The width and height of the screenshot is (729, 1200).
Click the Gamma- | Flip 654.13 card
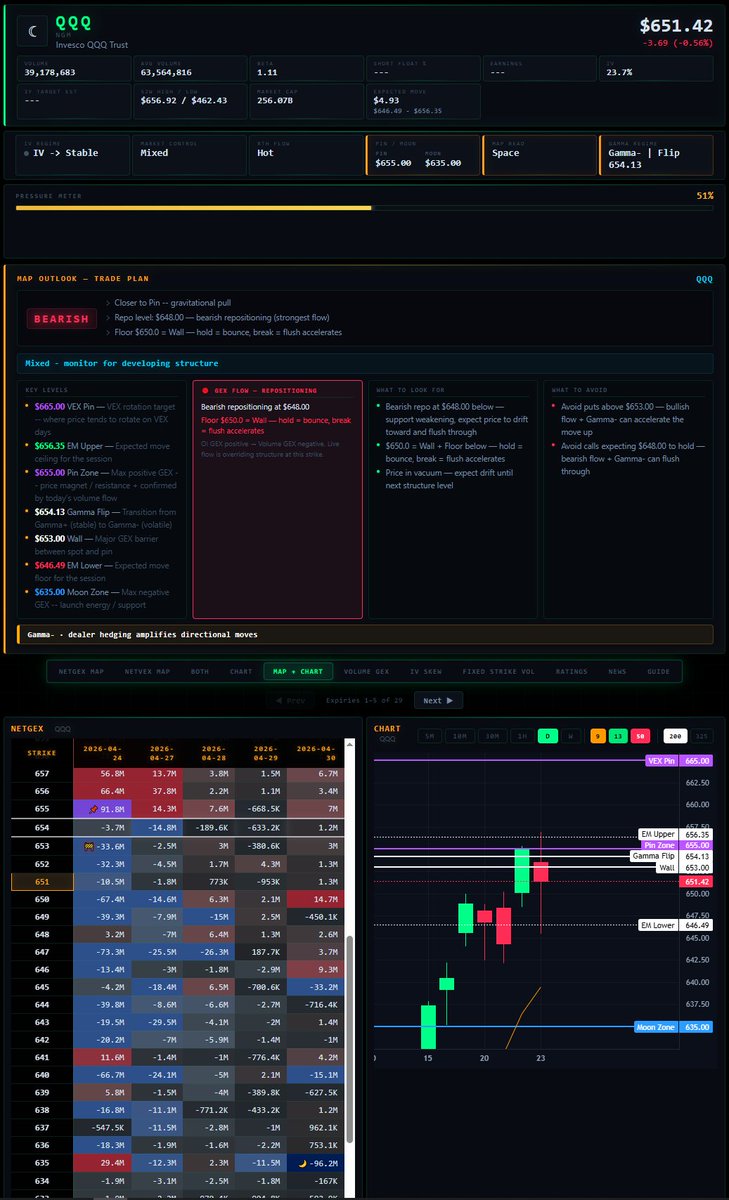[x=655, y=155]
